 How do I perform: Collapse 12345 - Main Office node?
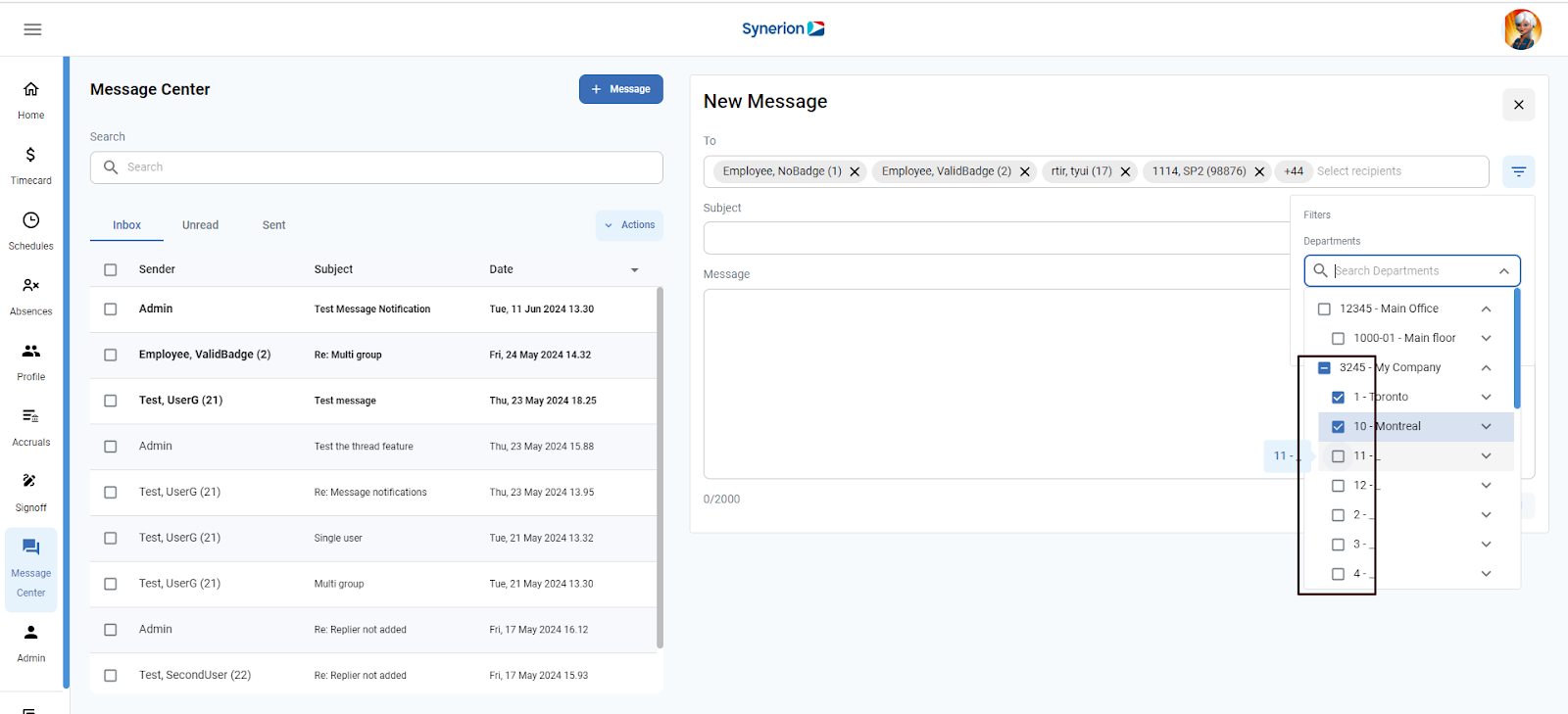1486,309
